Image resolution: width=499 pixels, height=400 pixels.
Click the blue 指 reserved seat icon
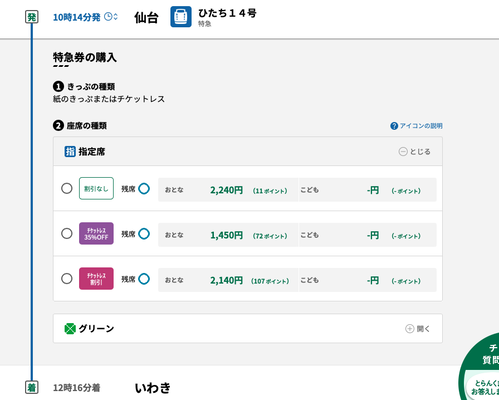click(70, 152)
